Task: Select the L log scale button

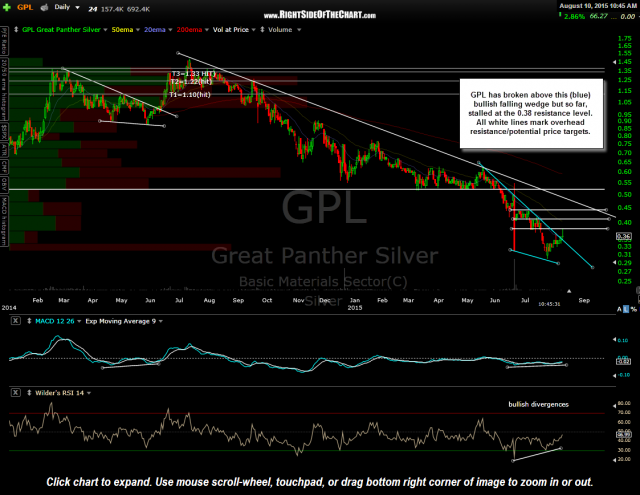Action: pyautogui.click(x=626, y=309)
